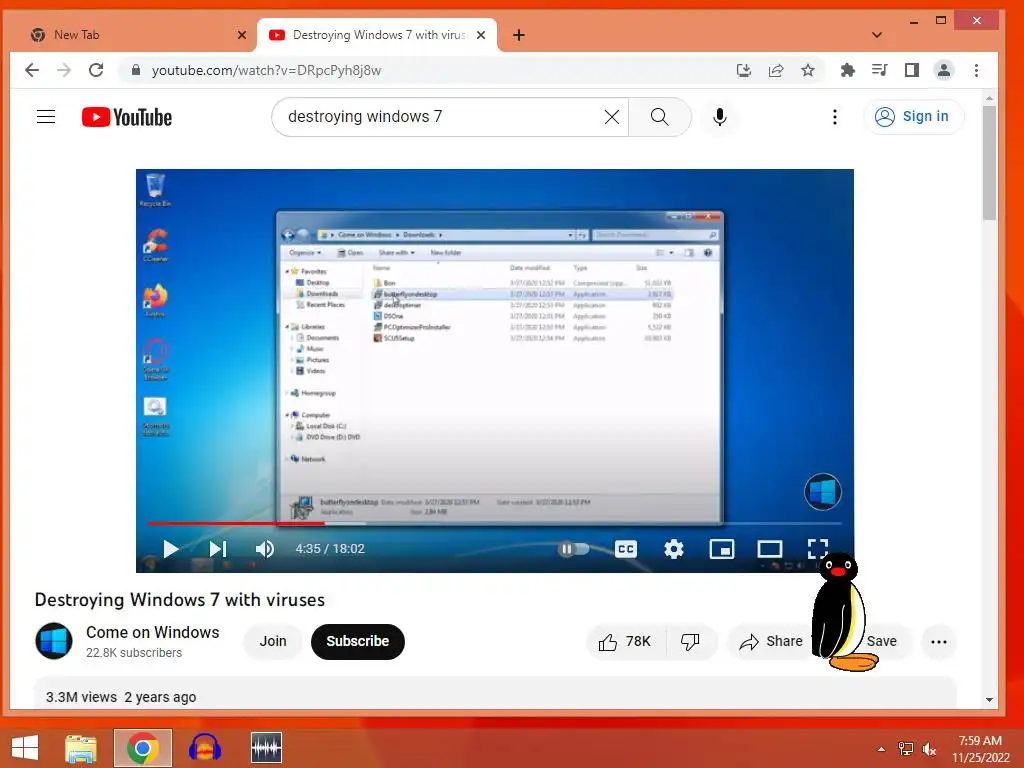The image size is (1024, 768).
Task: Click the channel watermark in the video
Action: coord(822,491)
